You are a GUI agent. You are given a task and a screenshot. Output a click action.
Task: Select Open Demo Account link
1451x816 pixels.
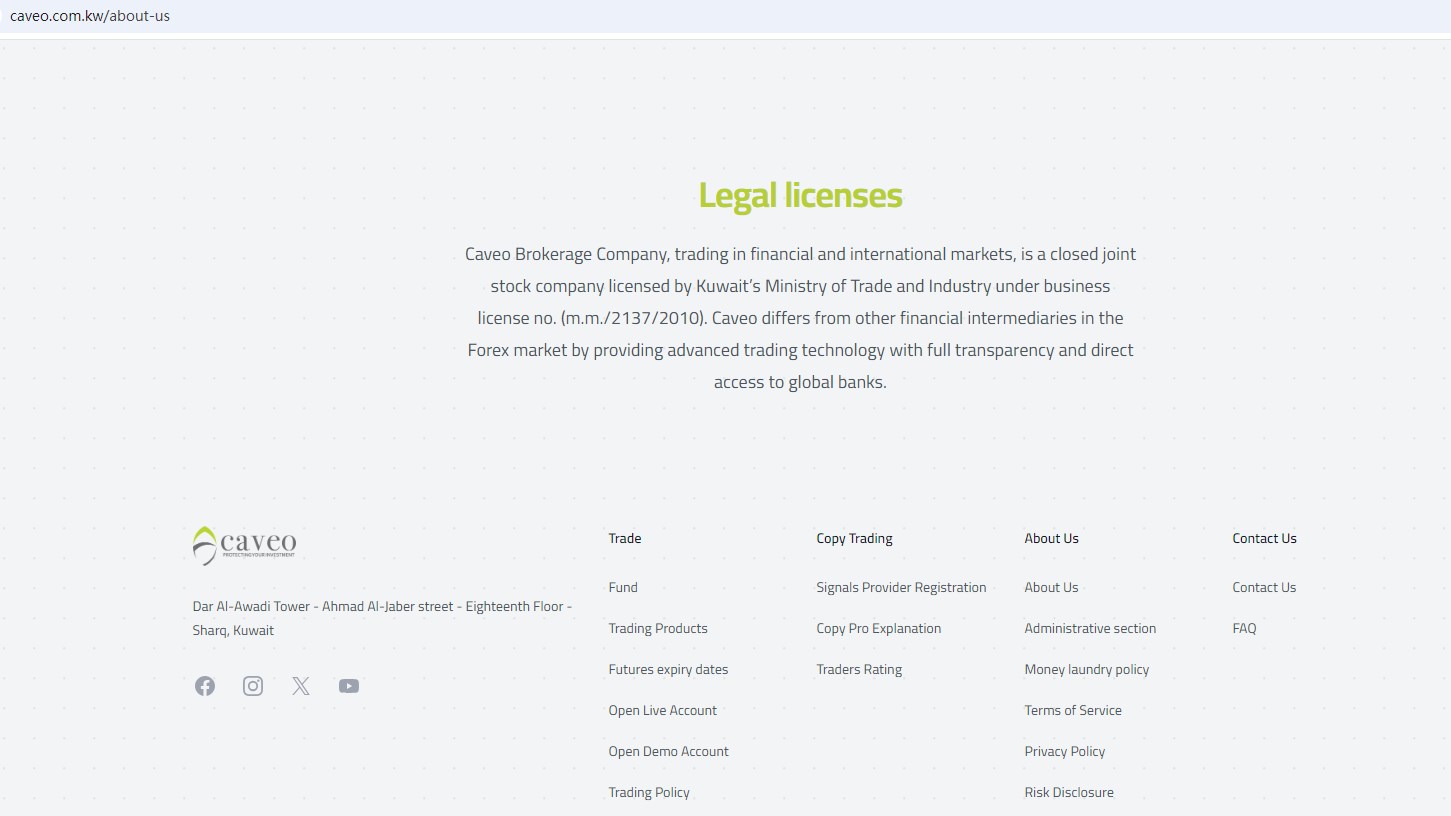click(668, 752)
